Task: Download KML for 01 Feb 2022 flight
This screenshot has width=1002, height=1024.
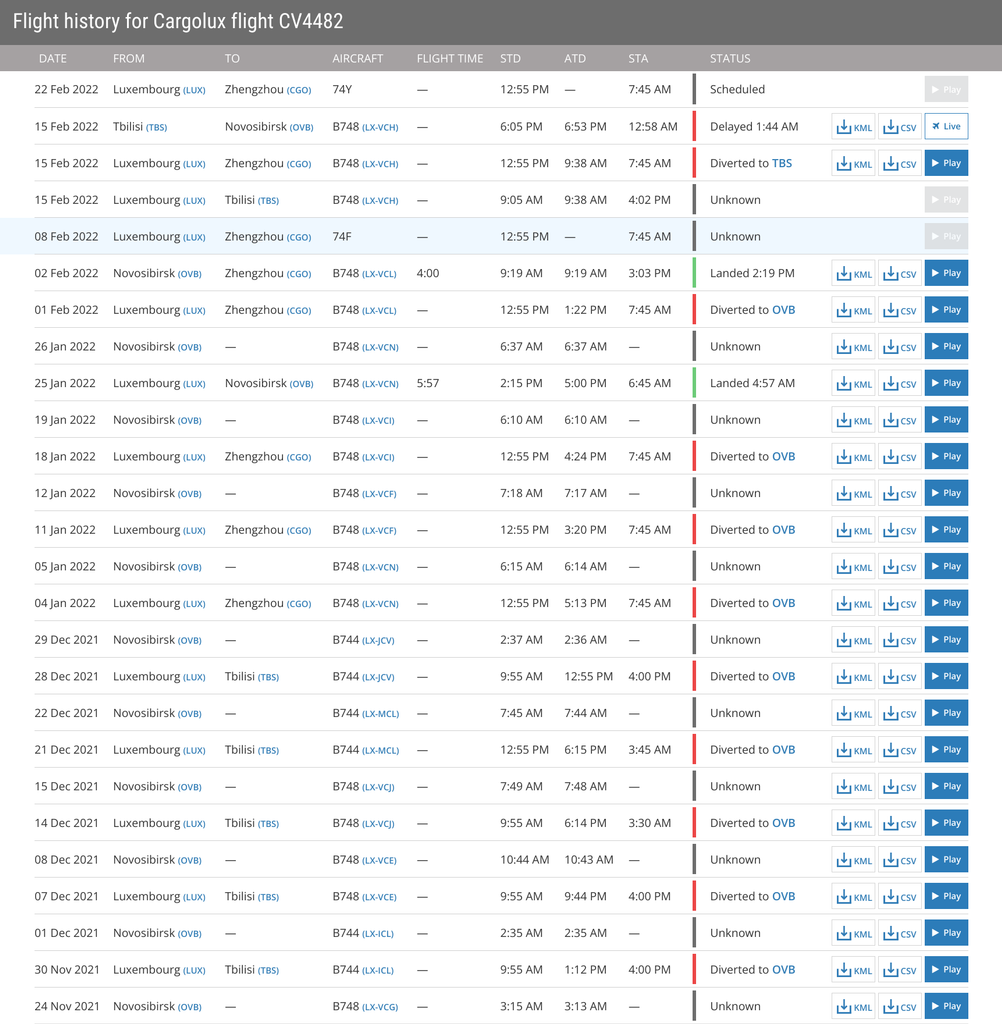Action: coord(854,310)
